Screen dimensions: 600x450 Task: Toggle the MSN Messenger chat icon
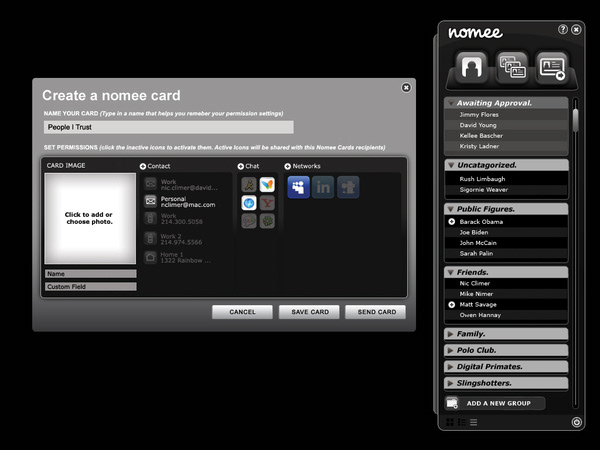click(267, 185)
